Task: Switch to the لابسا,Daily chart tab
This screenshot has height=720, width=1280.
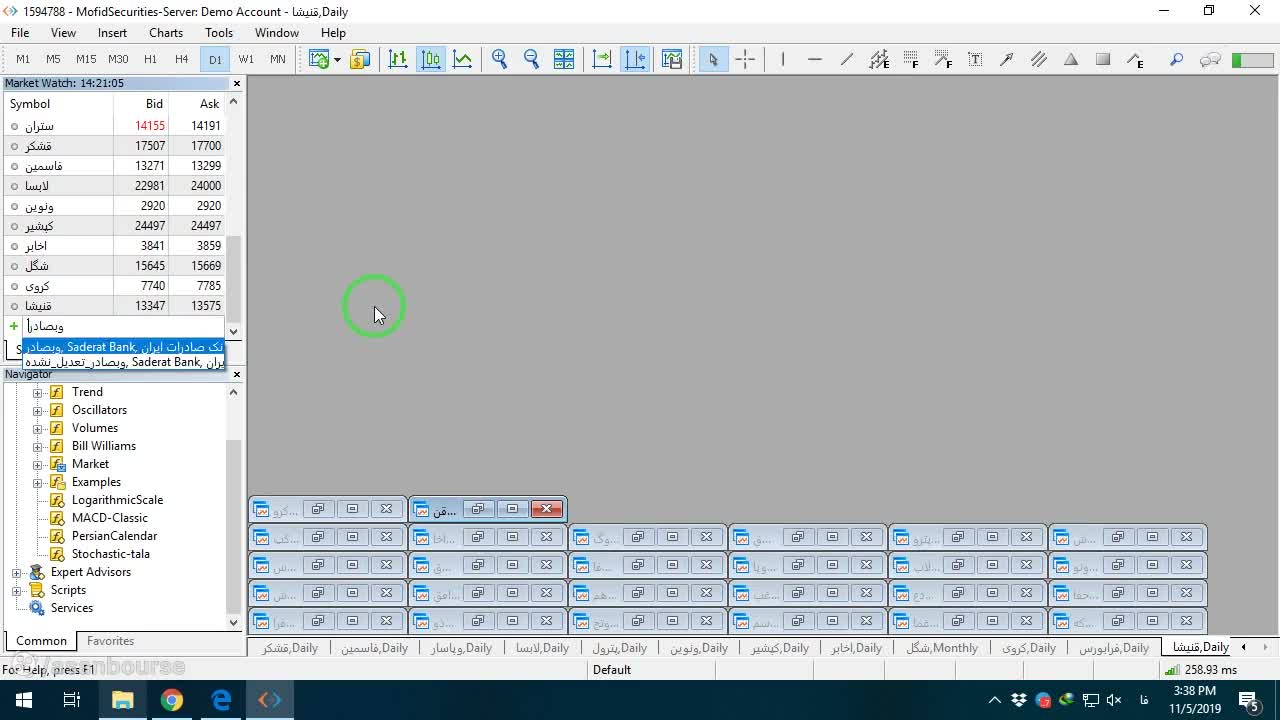Action: pyautogui.click(x=543, y=648)
